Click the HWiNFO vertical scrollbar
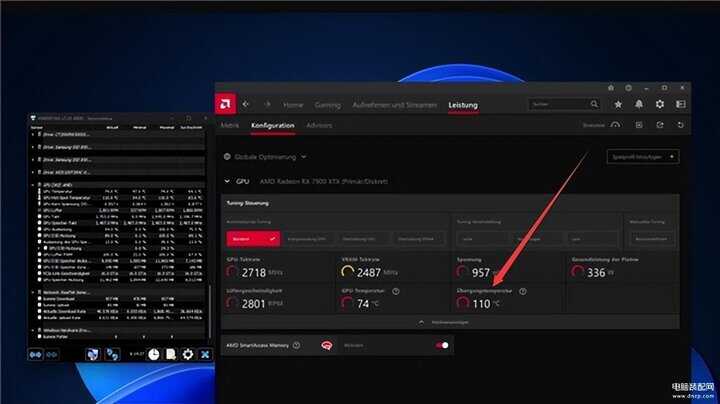This screenshot has height=404, width=720. [x=210, y=313]
